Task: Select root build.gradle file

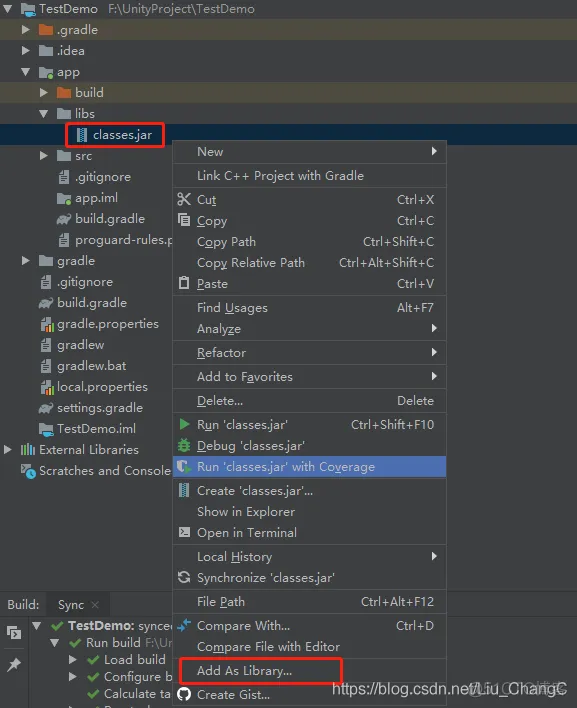Action: tap(92, 303)
